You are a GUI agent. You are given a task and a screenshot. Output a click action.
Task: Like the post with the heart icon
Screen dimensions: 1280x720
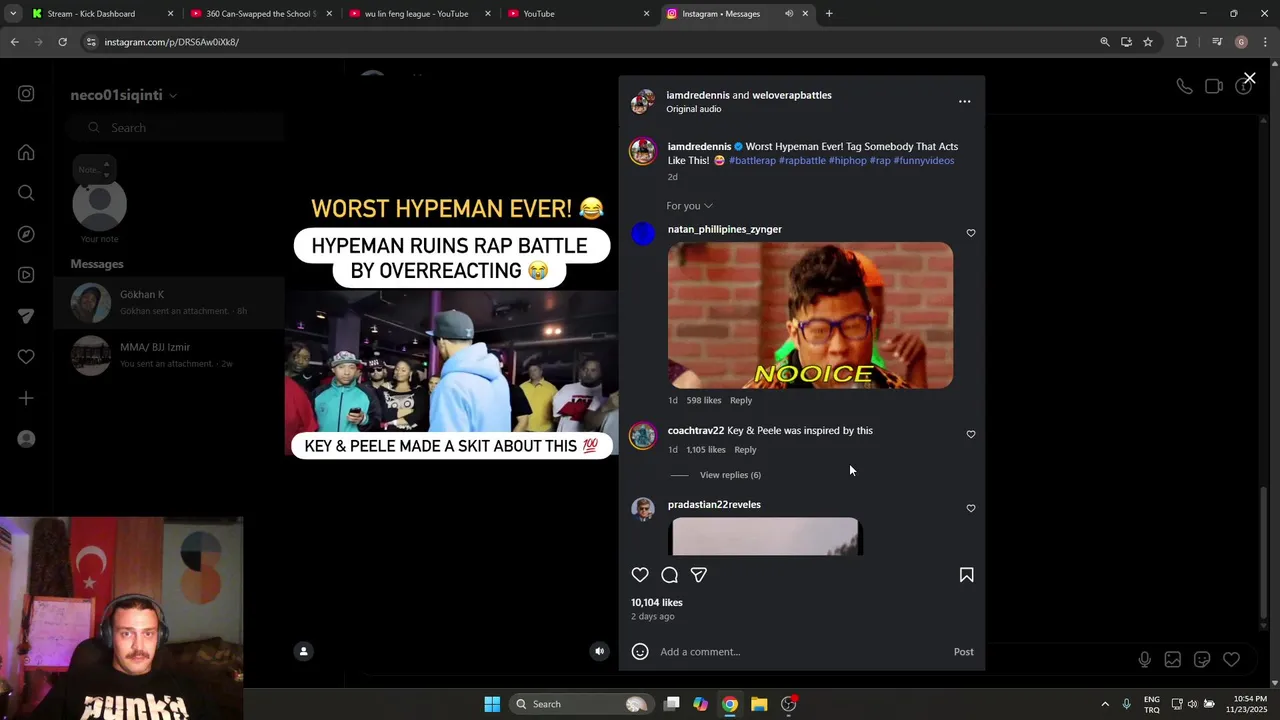click(x=640, y=575)
